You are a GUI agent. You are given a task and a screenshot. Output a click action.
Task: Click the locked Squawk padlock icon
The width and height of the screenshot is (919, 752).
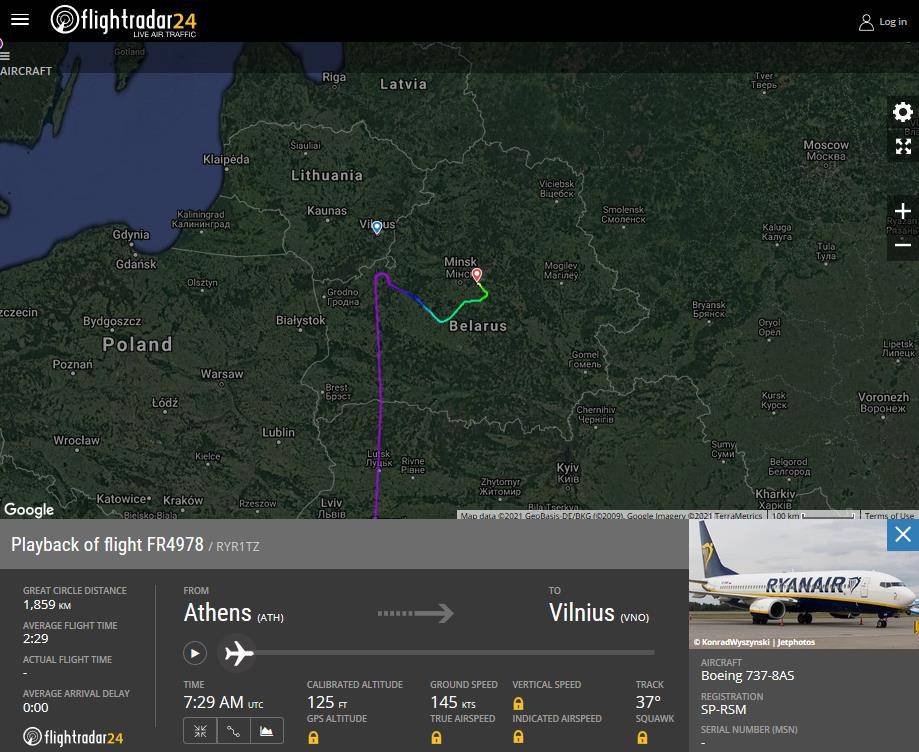[x=642, y=737]
